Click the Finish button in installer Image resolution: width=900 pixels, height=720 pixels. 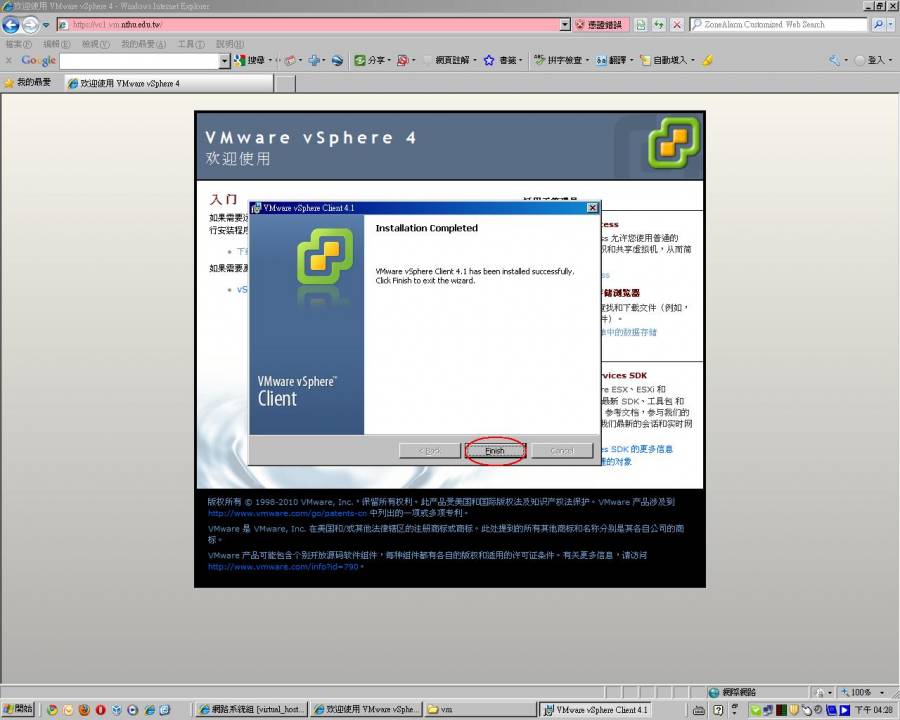click(x=495, y=451)
